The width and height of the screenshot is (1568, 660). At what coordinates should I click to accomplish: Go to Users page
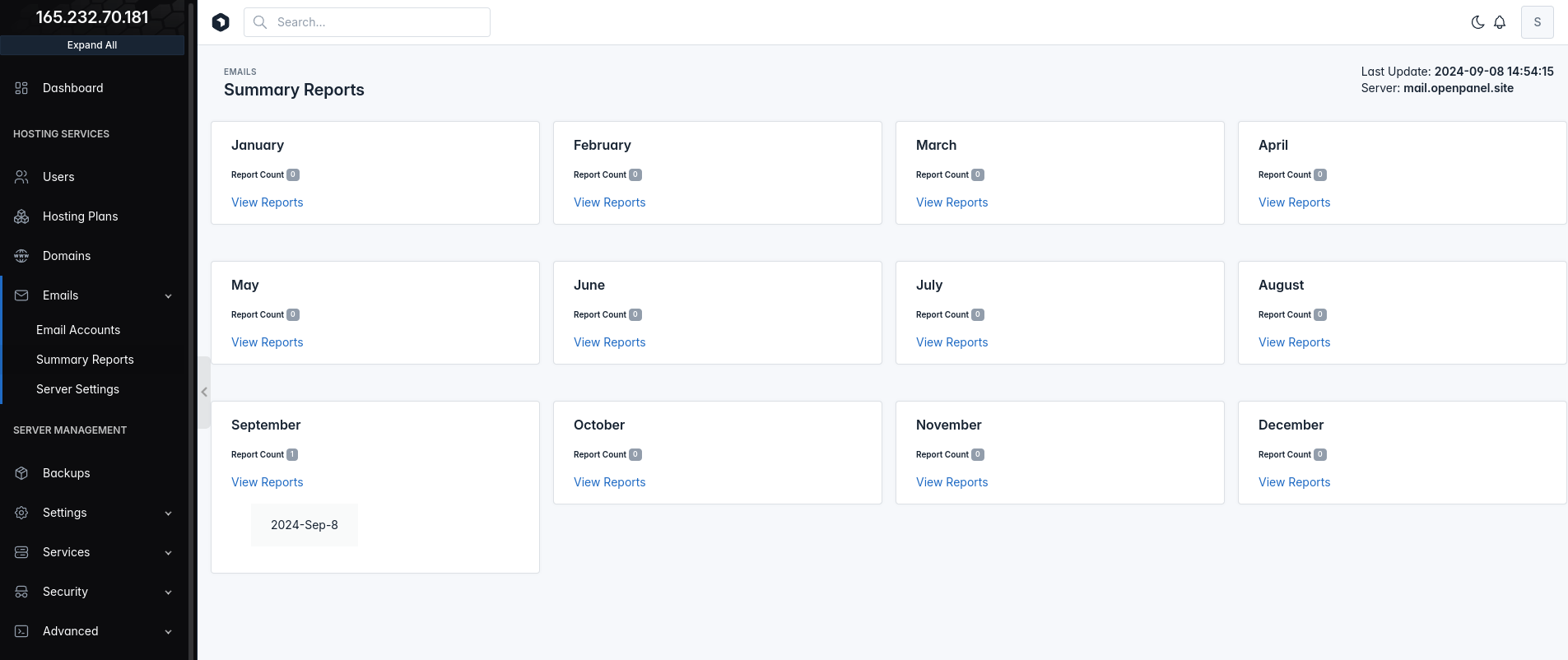(58, 177)
